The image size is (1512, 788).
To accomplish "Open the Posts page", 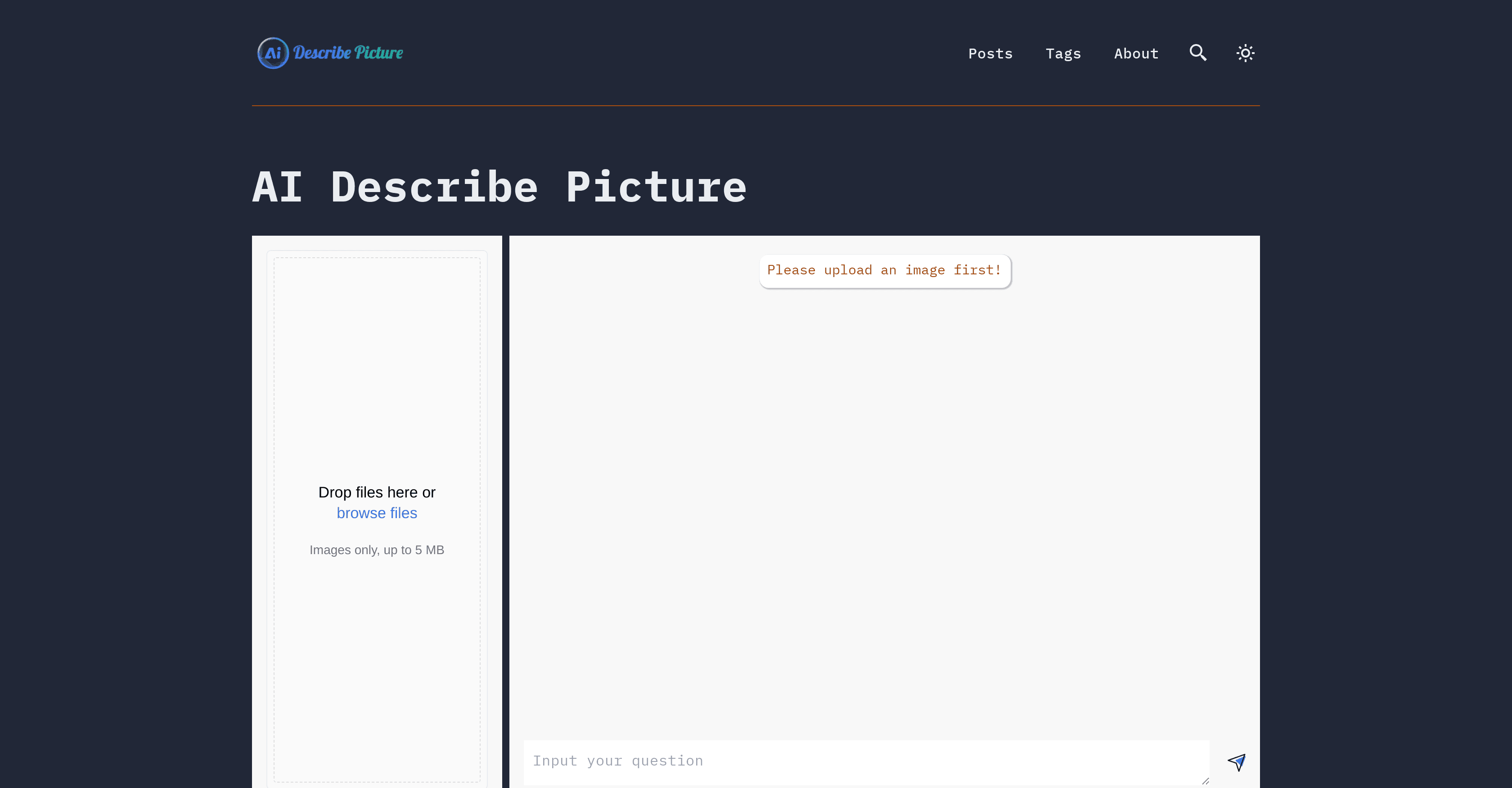I will 990,54.
